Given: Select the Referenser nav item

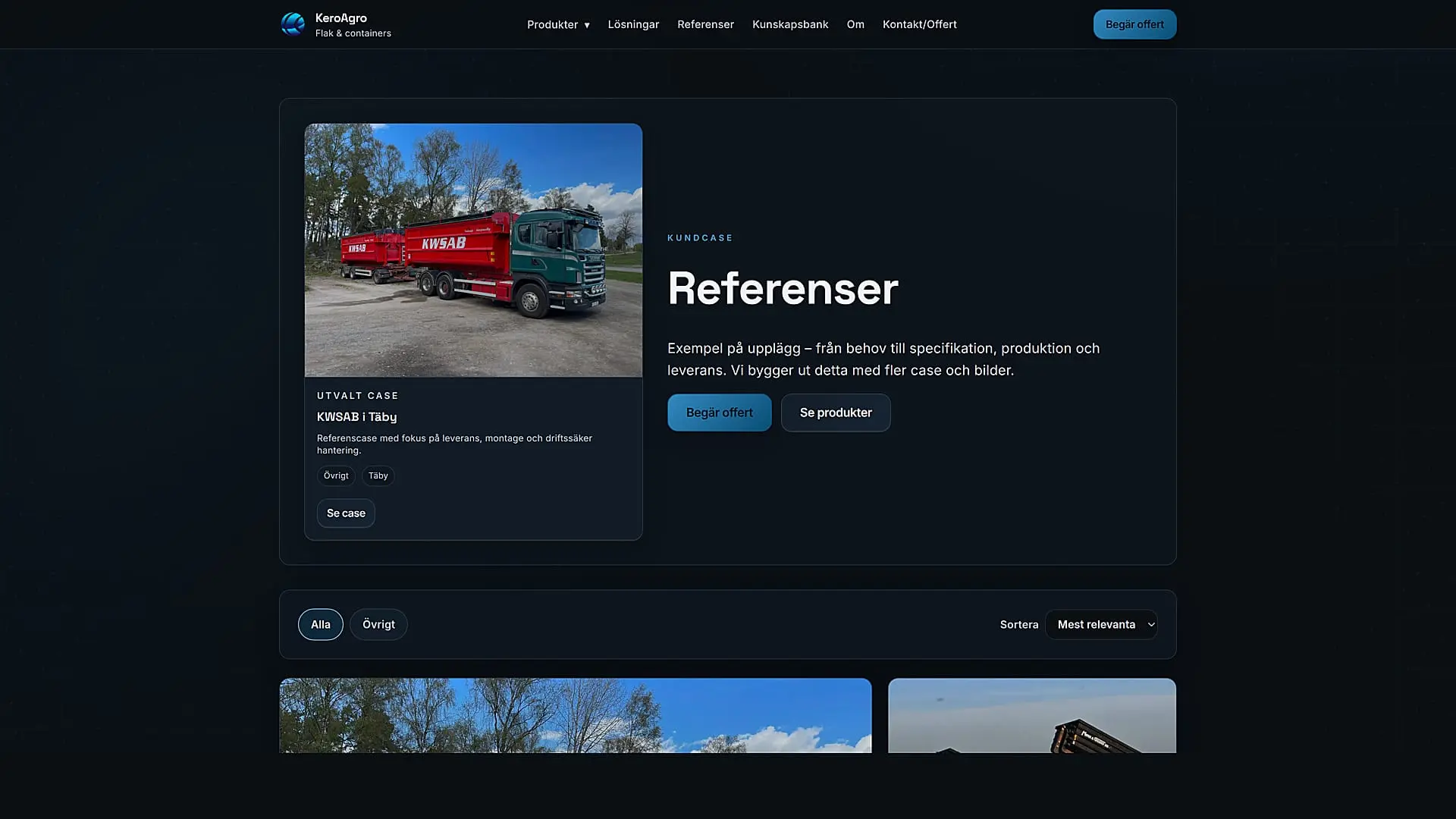Looking at the screenshot, I should pos(705,24).
